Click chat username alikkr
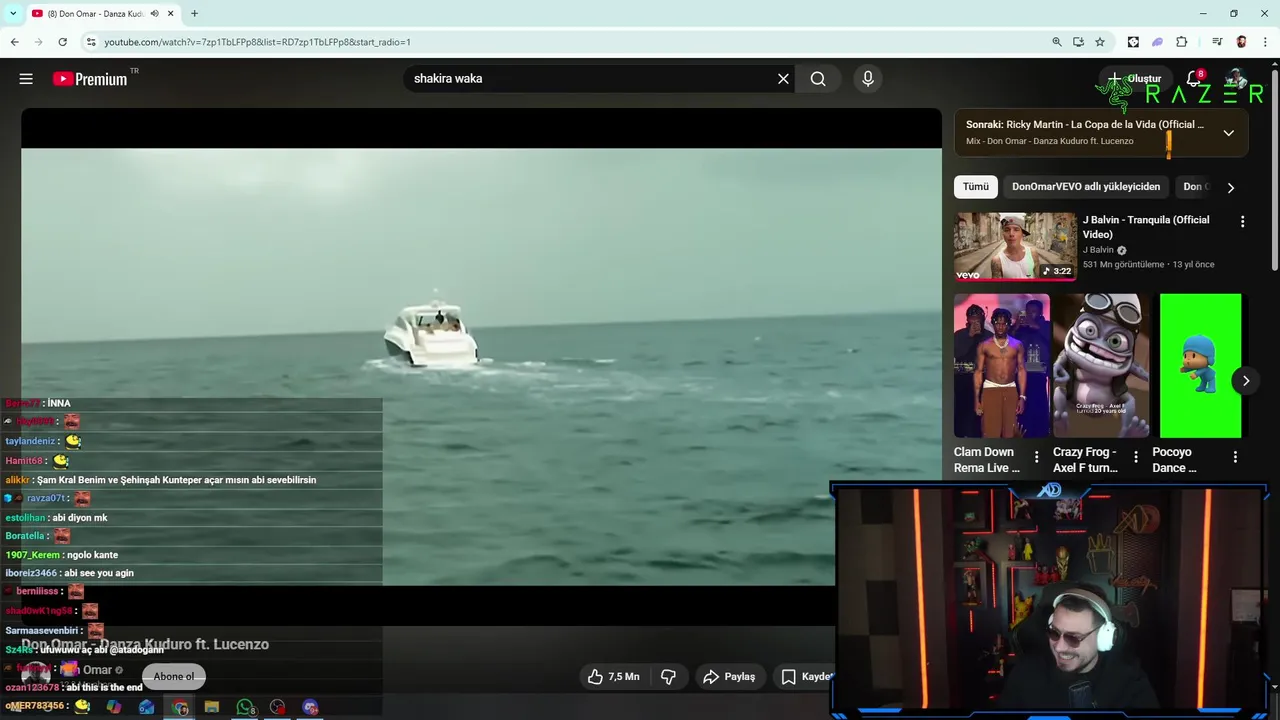Viewport: 1280px width, 720px height. tap(18, 480)
